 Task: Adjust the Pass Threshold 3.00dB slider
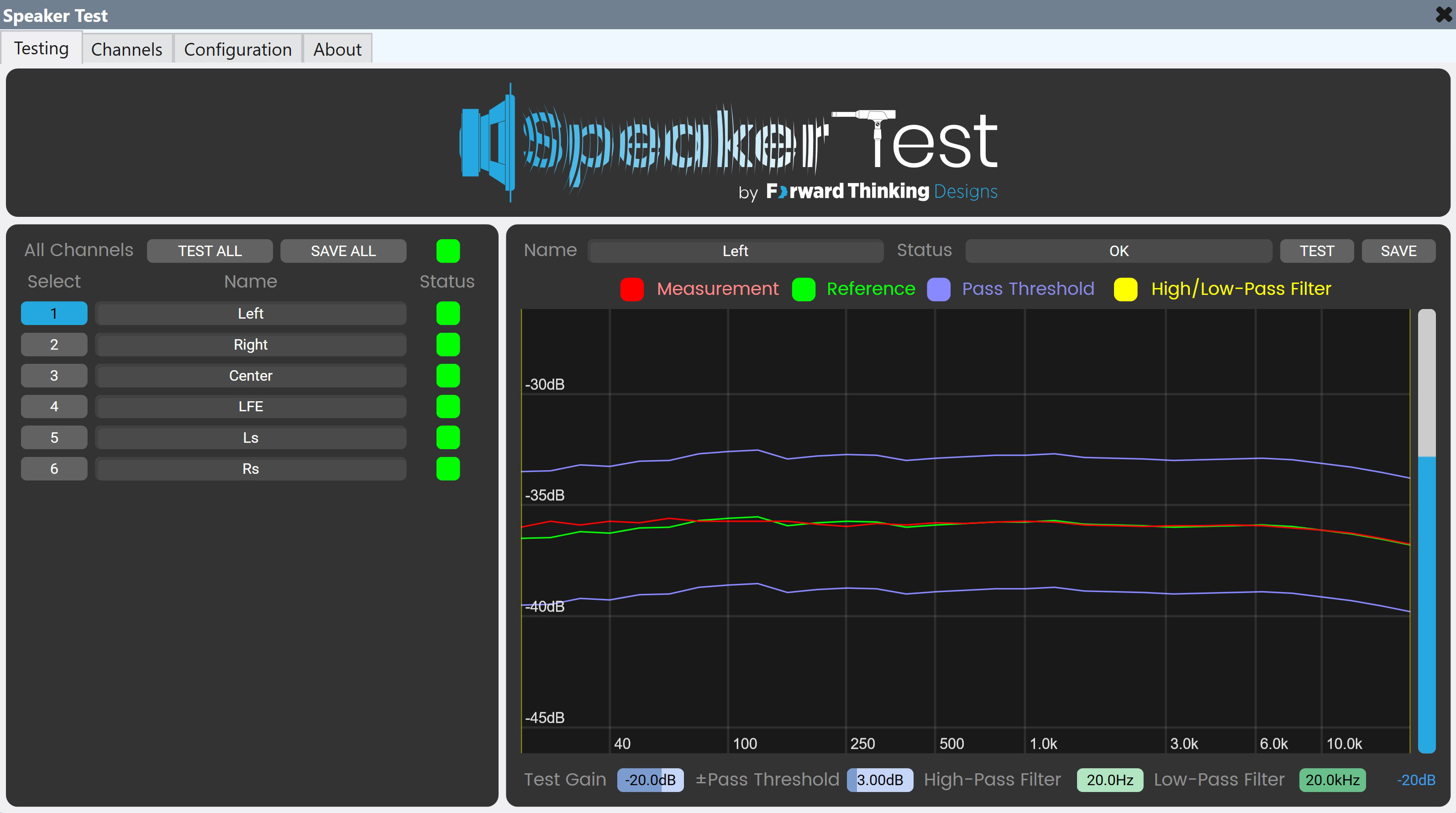tap(879, 780)
